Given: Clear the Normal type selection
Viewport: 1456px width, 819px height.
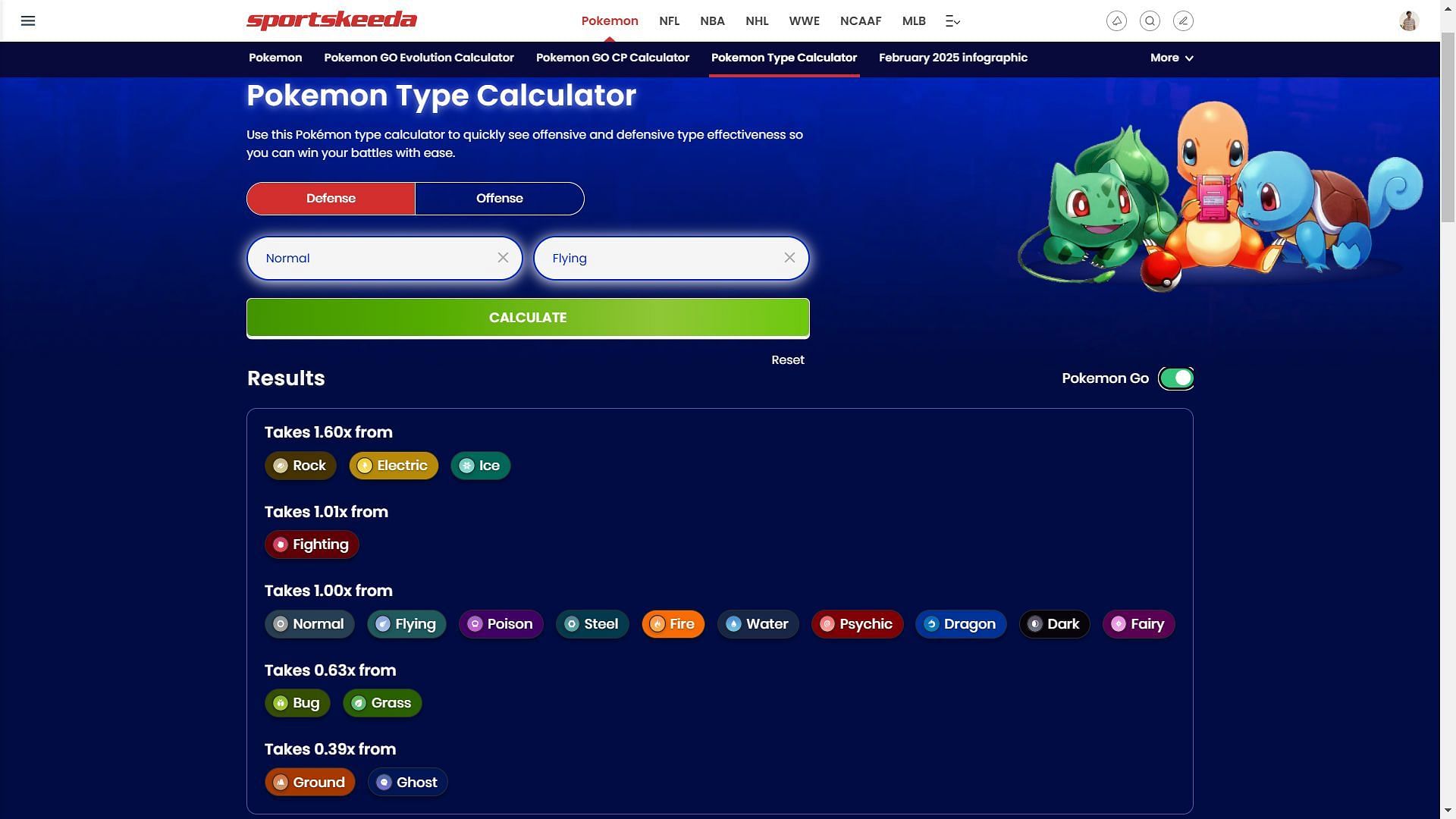Looking at the screenshot, I should (503, 258).
